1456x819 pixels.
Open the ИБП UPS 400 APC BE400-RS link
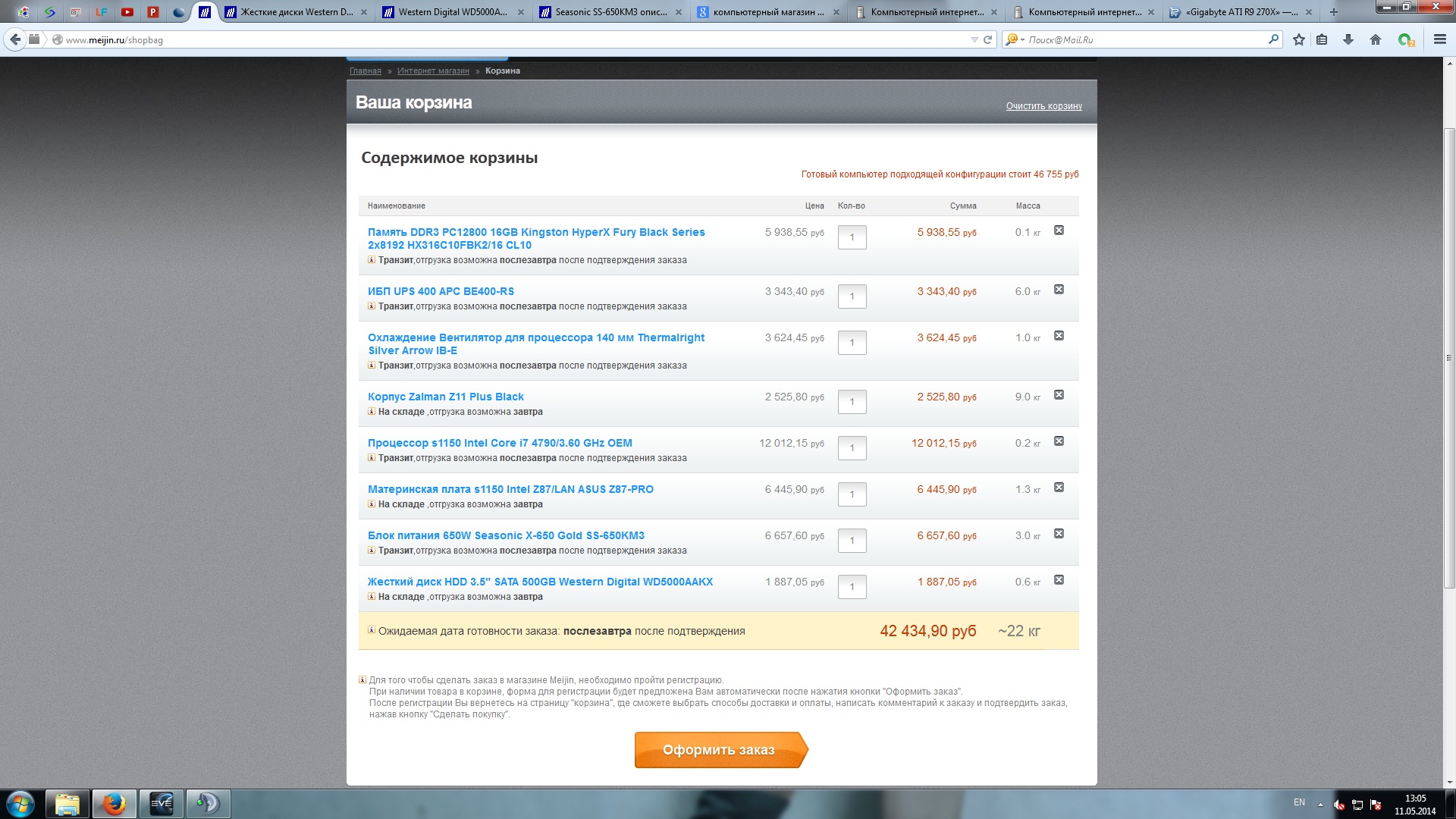point(441,291)
